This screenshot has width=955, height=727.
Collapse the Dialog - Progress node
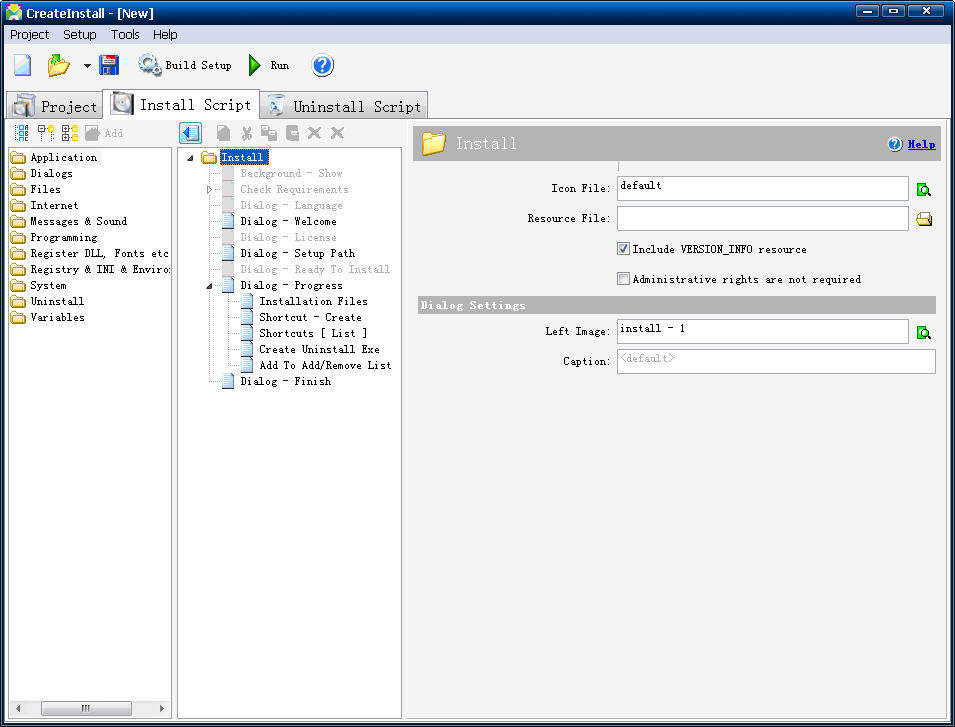click(x=209, y=286)
